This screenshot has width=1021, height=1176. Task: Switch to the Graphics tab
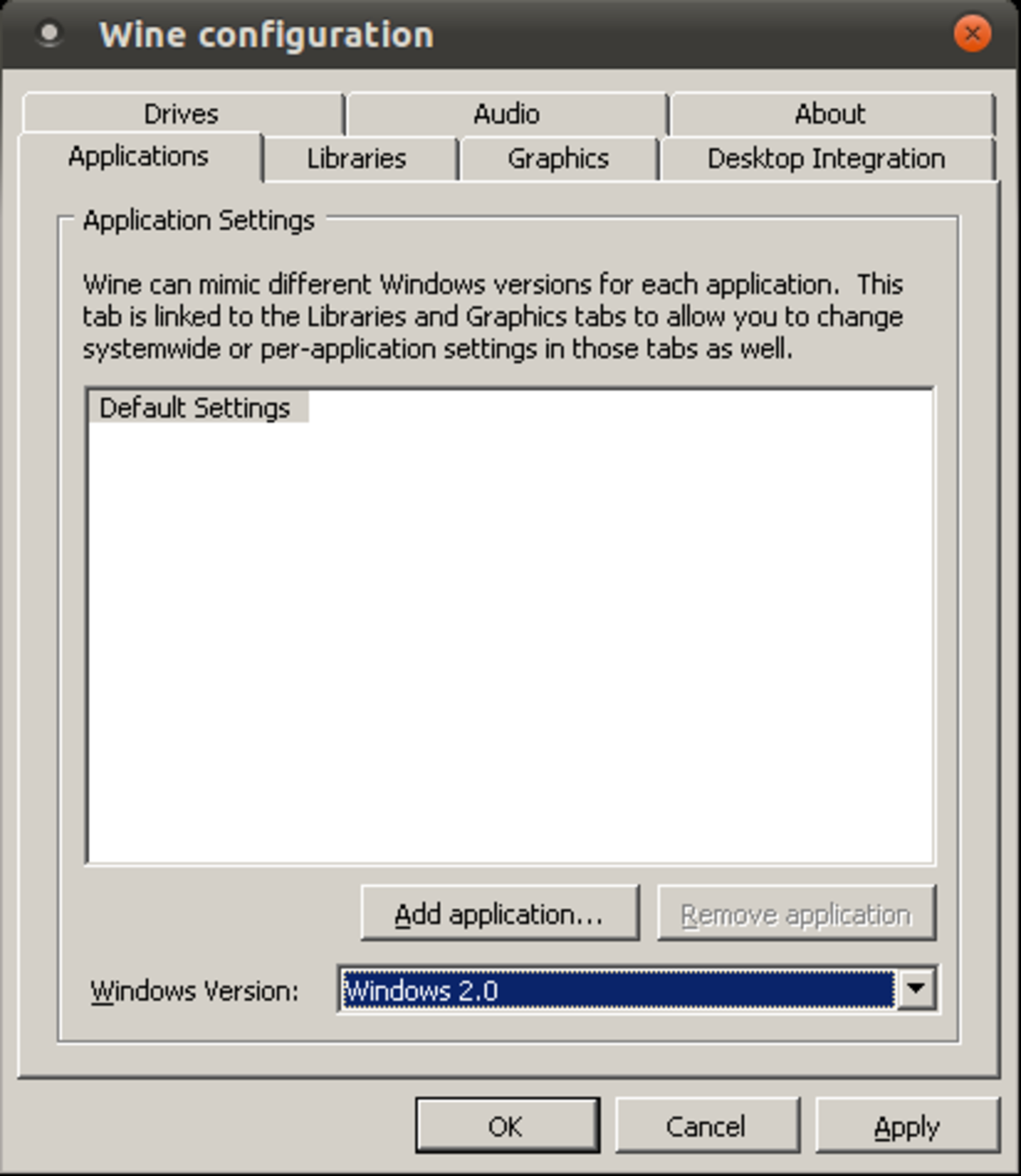click(x=558, y=159)
